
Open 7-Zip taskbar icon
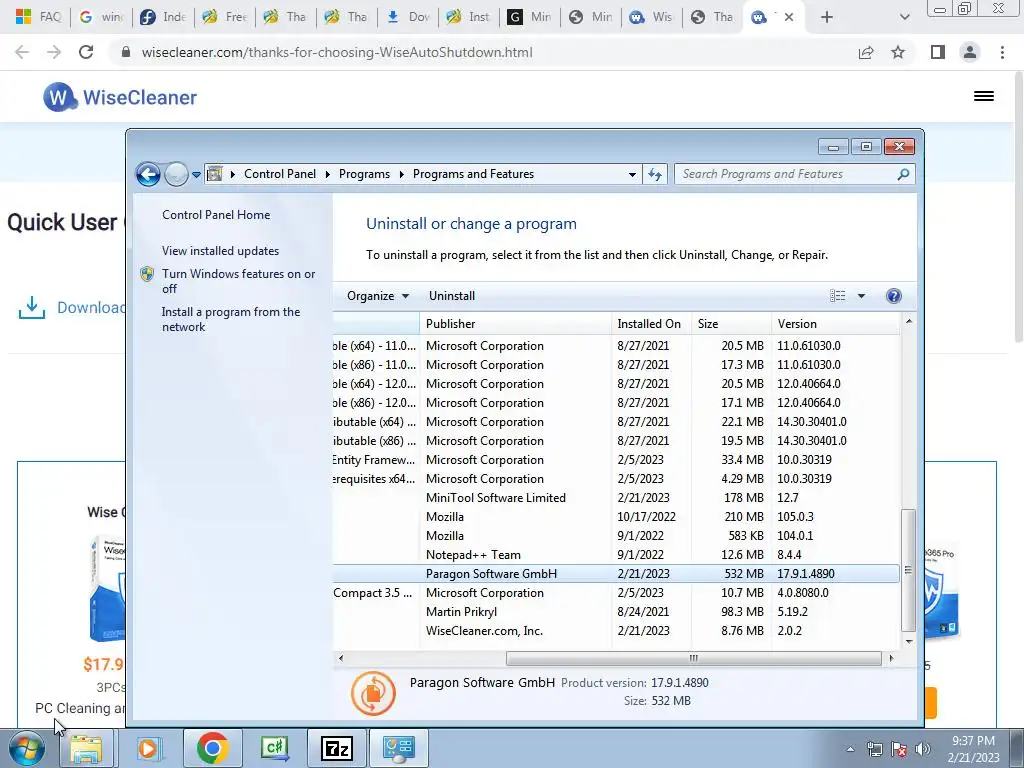[x=338, y=748]
